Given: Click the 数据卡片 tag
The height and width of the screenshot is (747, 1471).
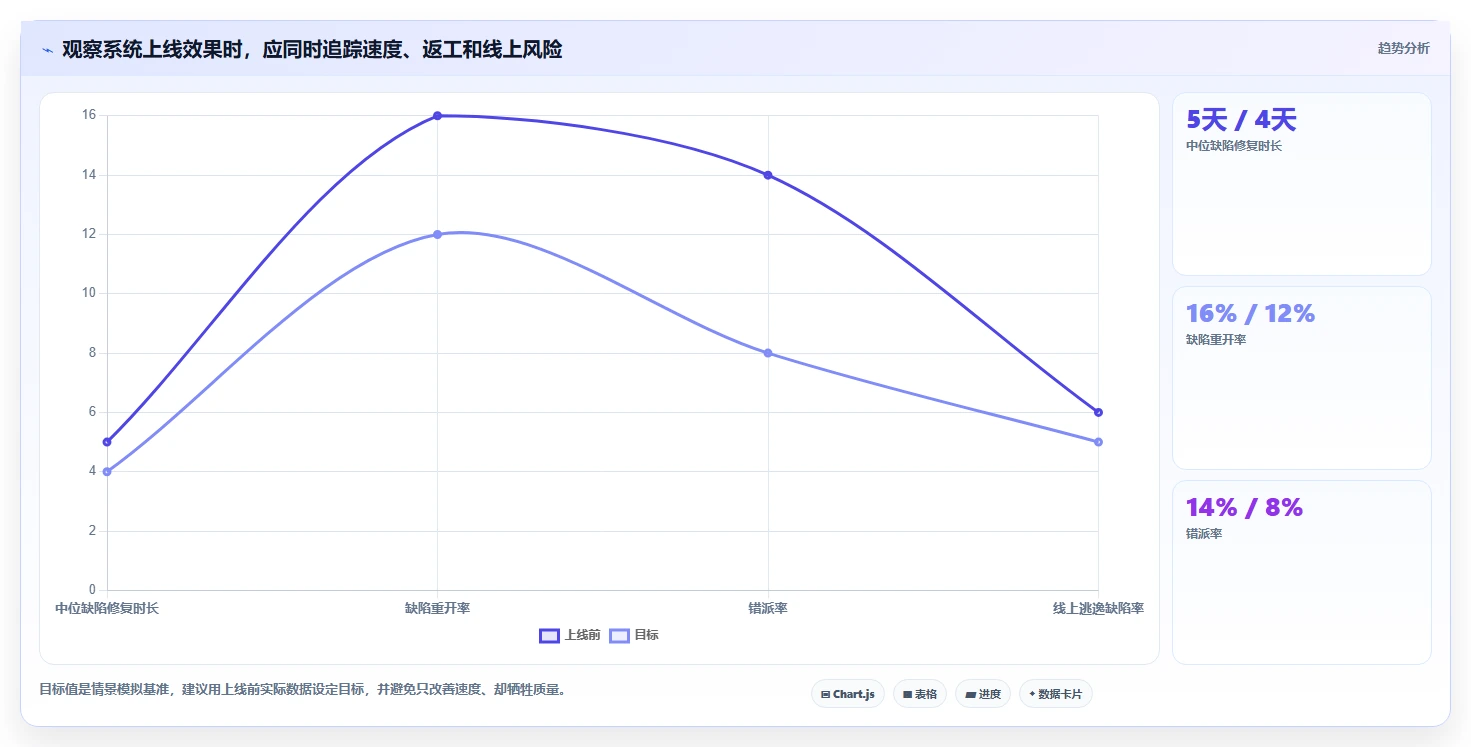Looking at the screenshot, I should coord(1056,694).
